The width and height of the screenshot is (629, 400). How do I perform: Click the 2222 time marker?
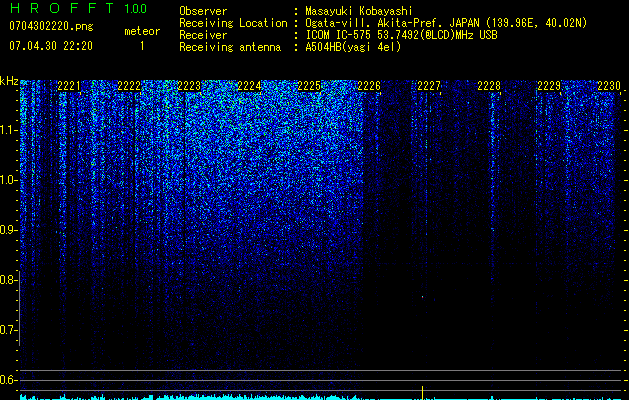click(x=129, y=86)
